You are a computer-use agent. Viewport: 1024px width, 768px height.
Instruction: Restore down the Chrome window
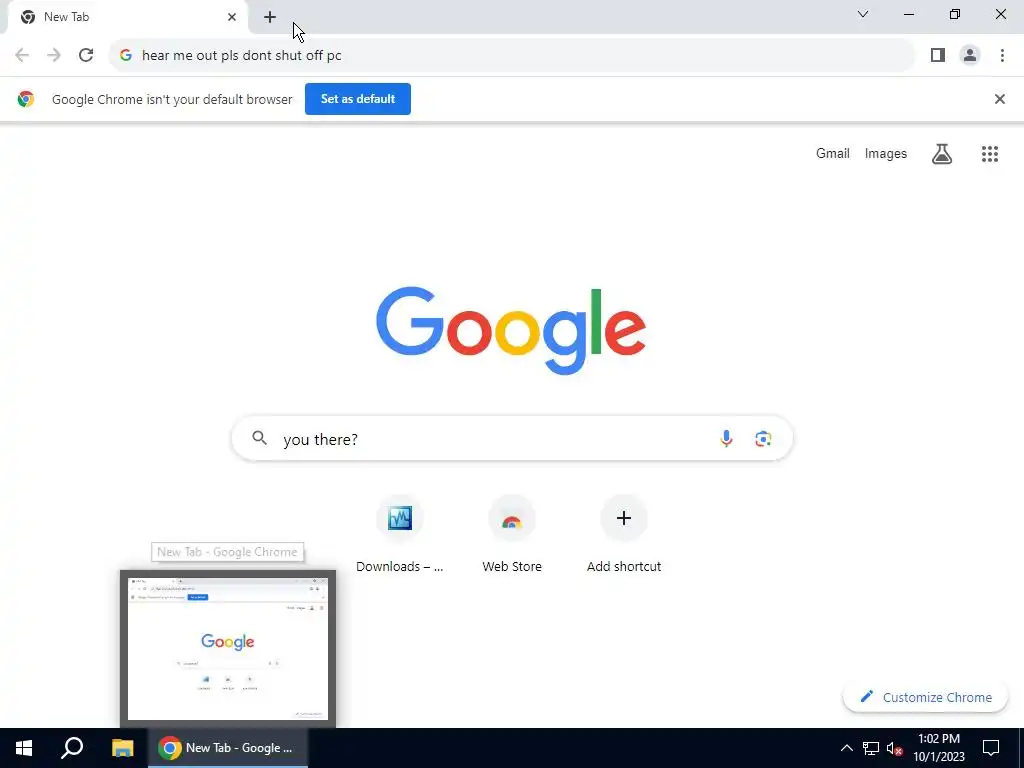(955, 14)
